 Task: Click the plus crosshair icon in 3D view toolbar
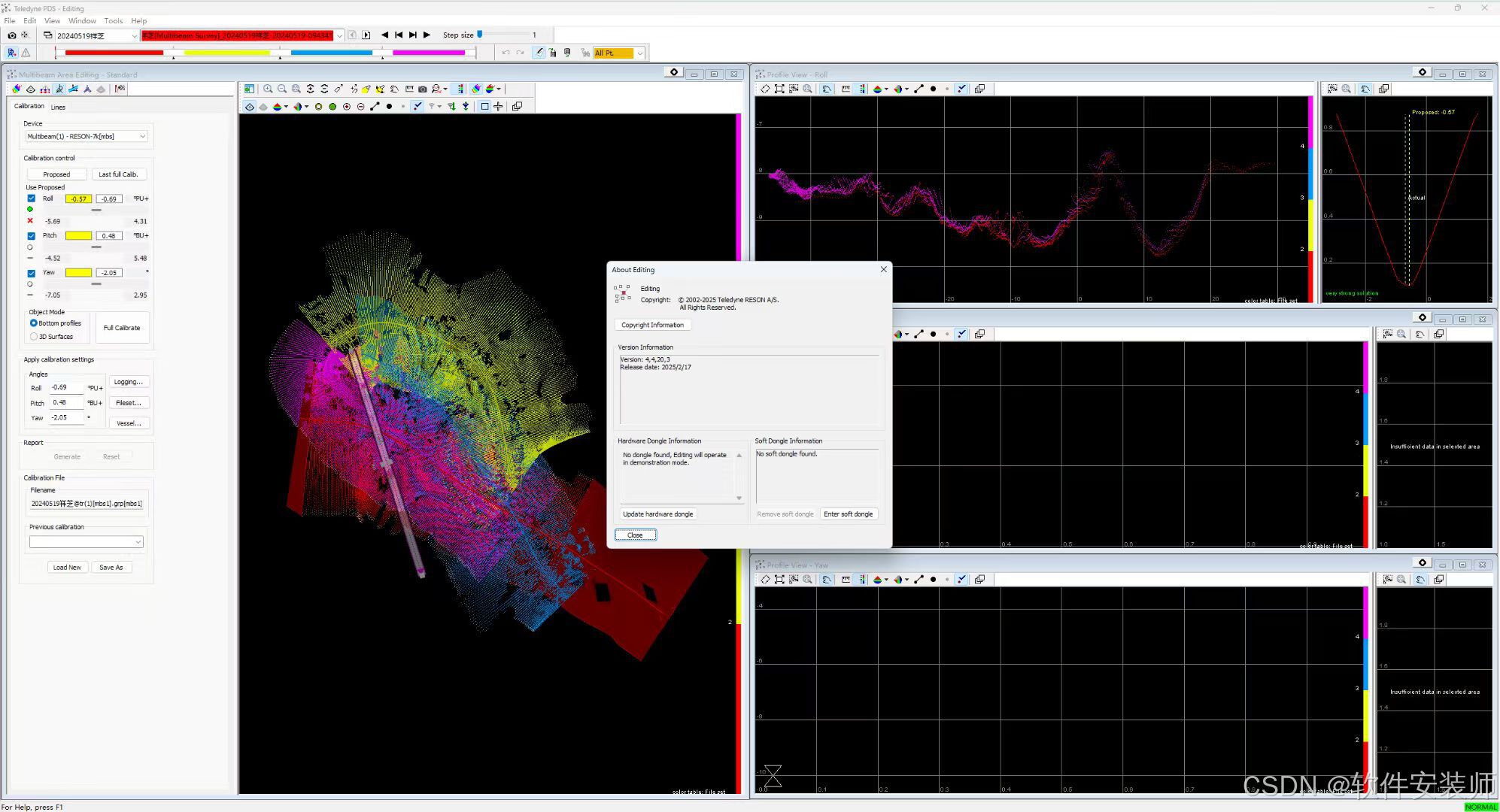click(x=498, y=106)
